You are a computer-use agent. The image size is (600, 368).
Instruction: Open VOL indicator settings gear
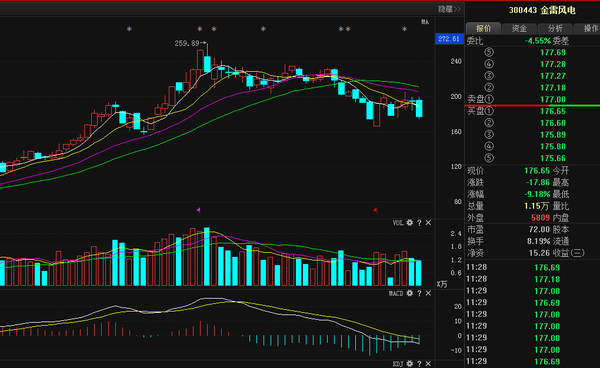[x=410, y=223]
